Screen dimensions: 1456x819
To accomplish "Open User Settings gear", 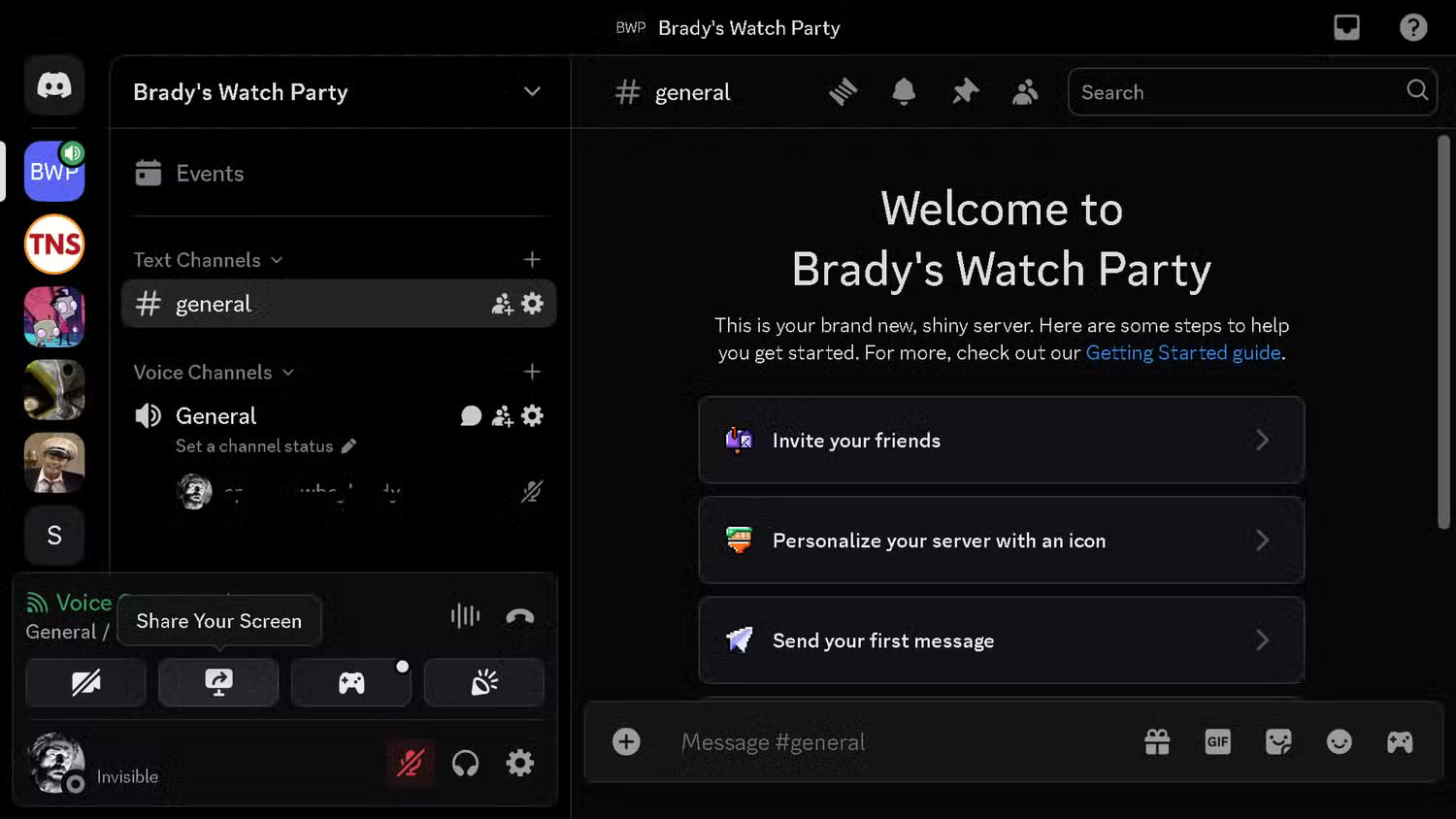I will (520, 764).
